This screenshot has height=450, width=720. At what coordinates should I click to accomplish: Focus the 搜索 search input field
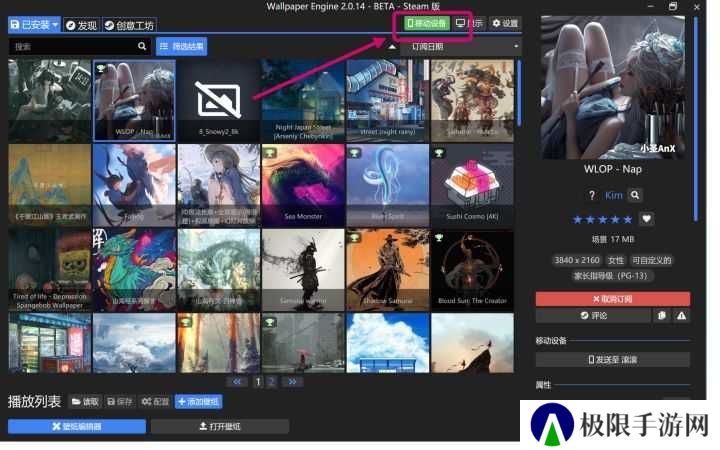(x=74, y=46)
